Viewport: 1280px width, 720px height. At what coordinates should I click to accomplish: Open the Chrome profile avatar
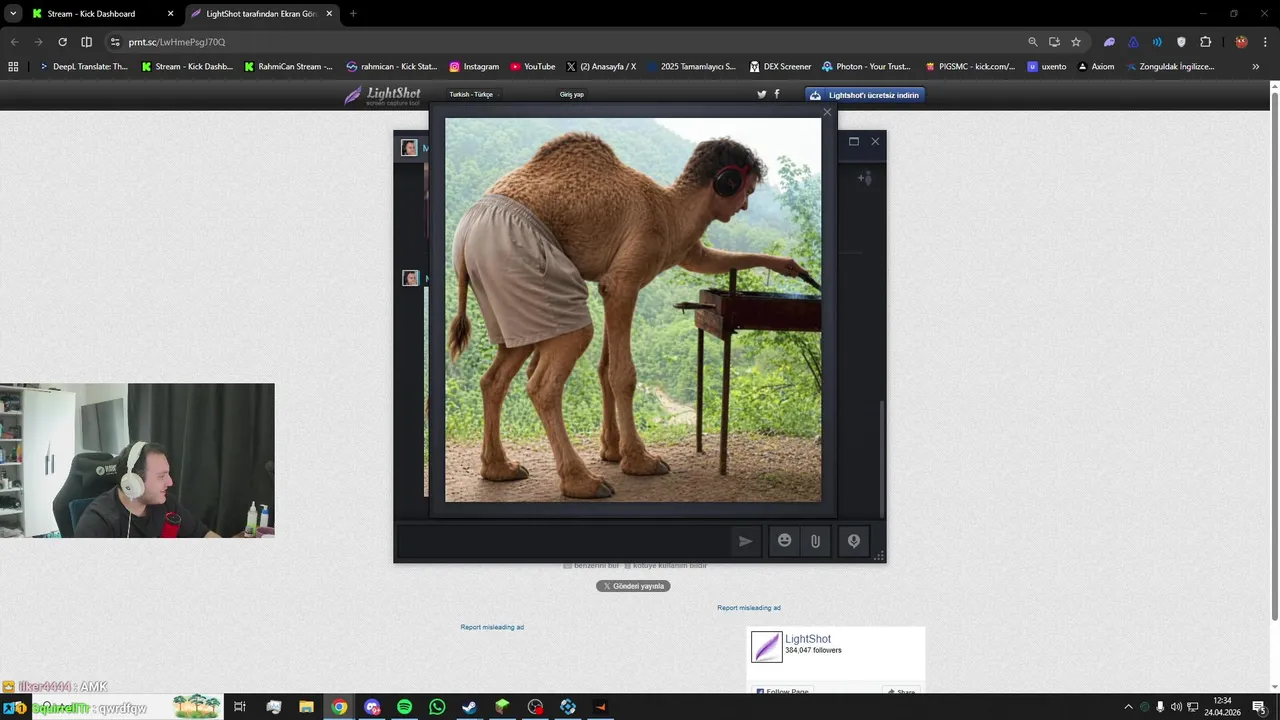pyautogui.click(x=1241, y=42)
